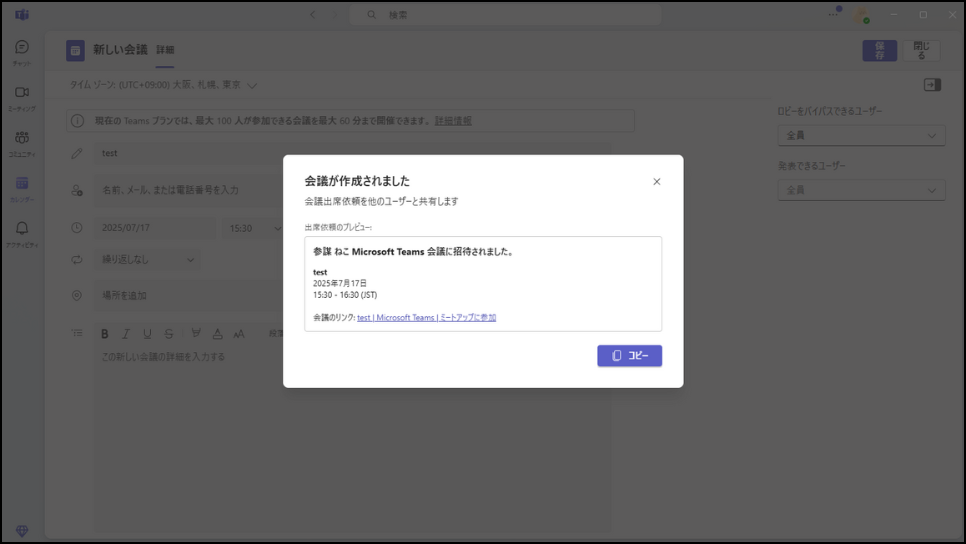The image size is (966, 544).
Task: Click the search field at top
Action: pyautogui.click(x=505, y=14)
